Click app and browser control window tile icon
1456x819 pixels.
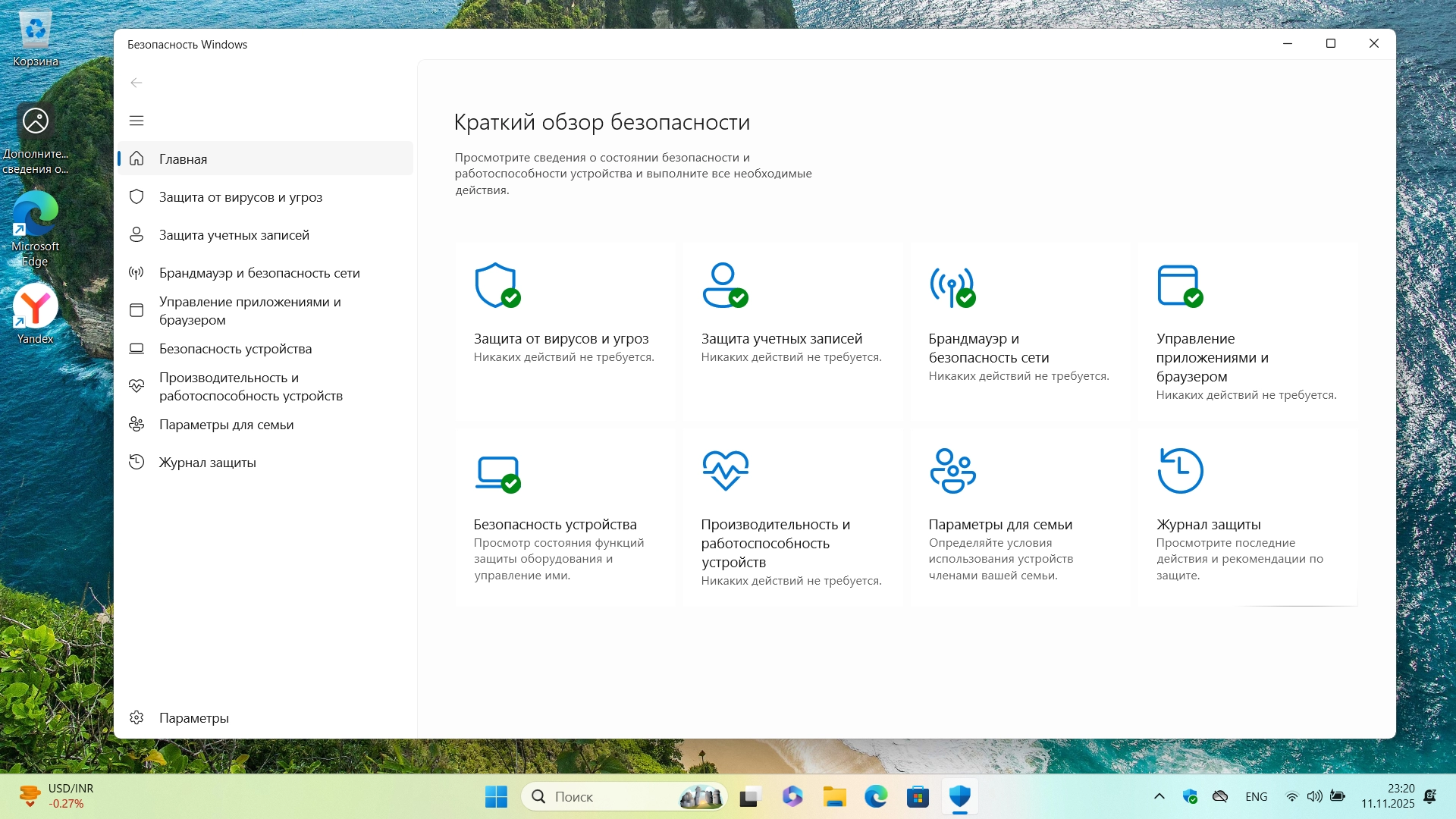pyautogui.click(x=1178, y=285)
